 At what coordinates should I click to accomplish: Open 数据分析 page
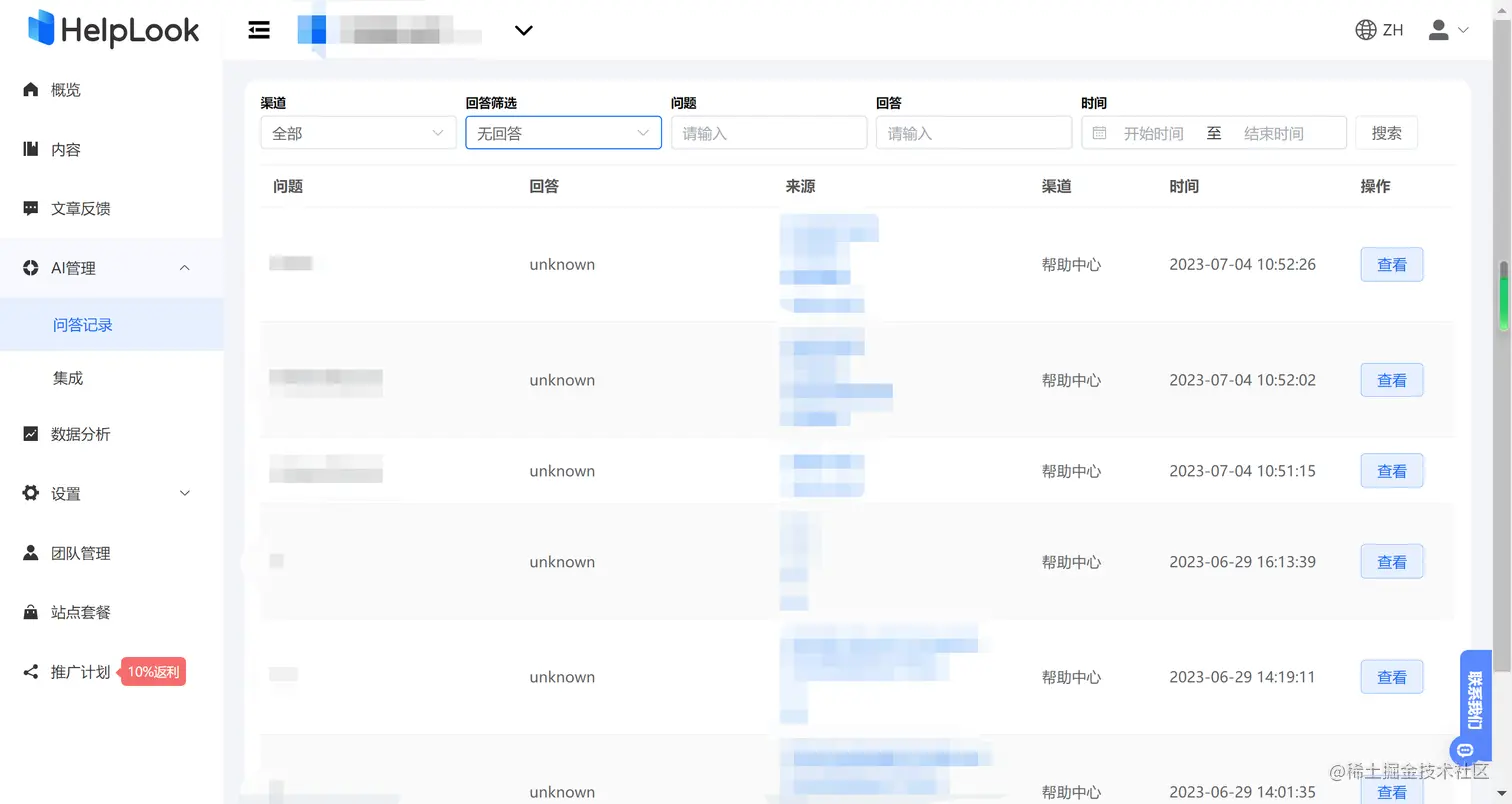click(81, 434)
